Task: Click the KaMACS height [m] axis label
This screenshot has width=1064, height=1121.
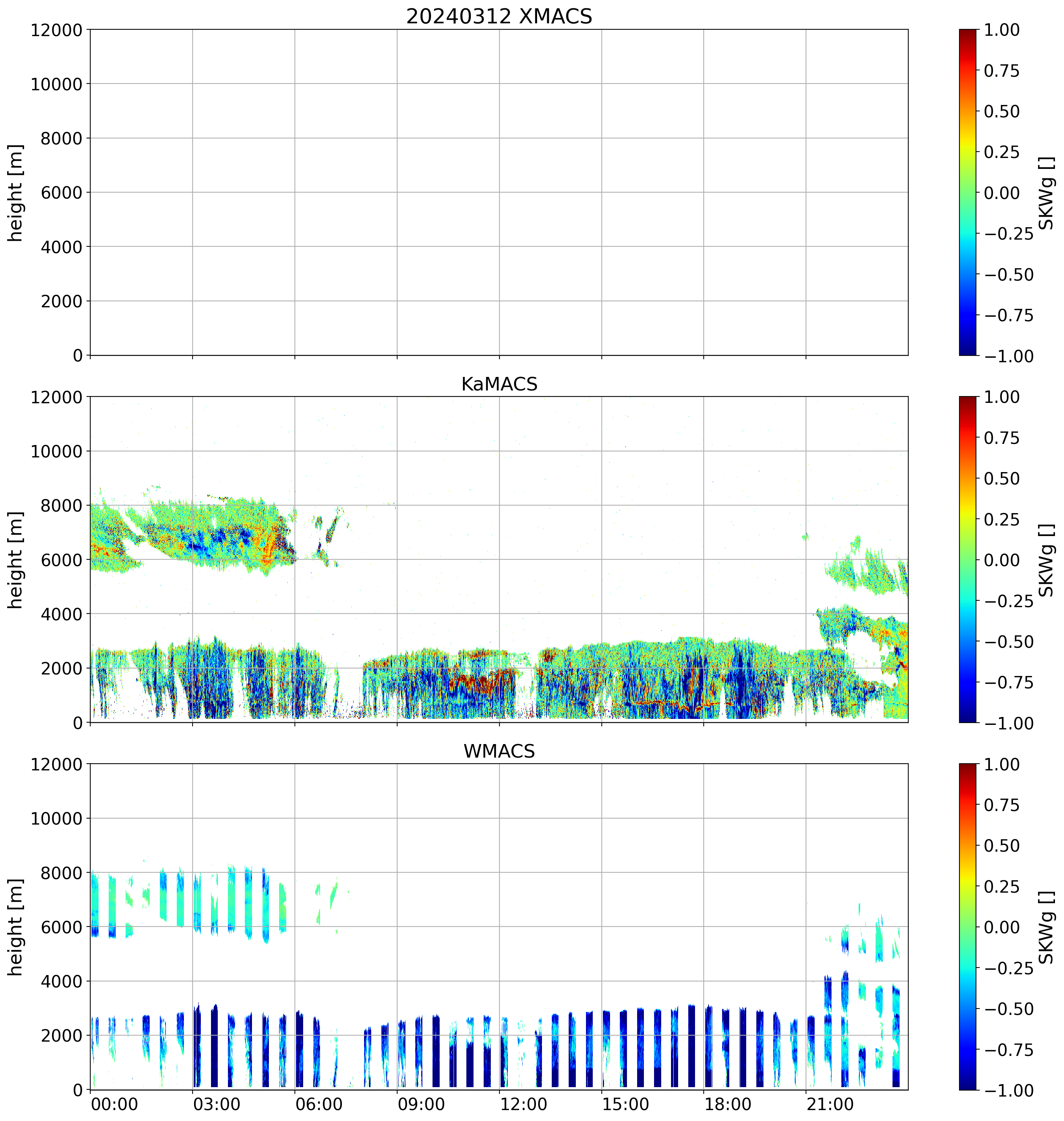Action: pos(15,560)
